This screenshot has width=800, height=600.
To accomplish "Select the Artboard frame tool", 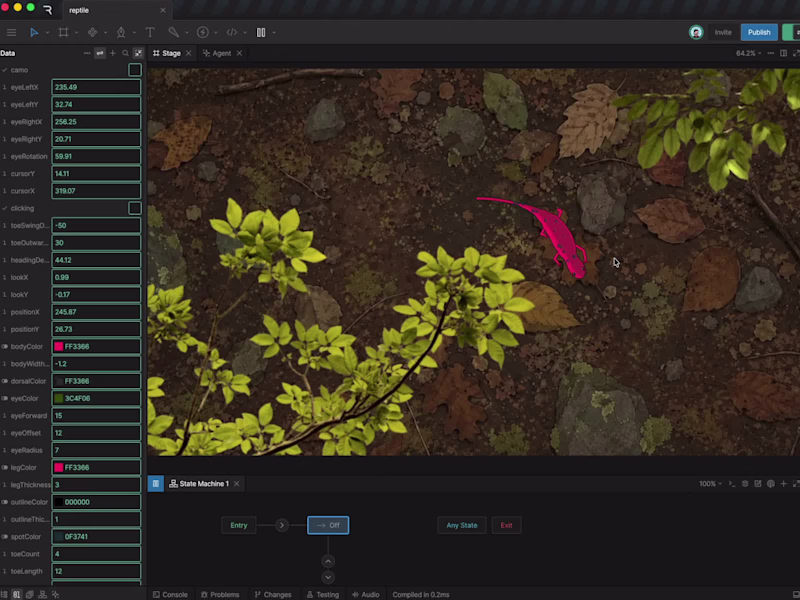I will 63,33.
